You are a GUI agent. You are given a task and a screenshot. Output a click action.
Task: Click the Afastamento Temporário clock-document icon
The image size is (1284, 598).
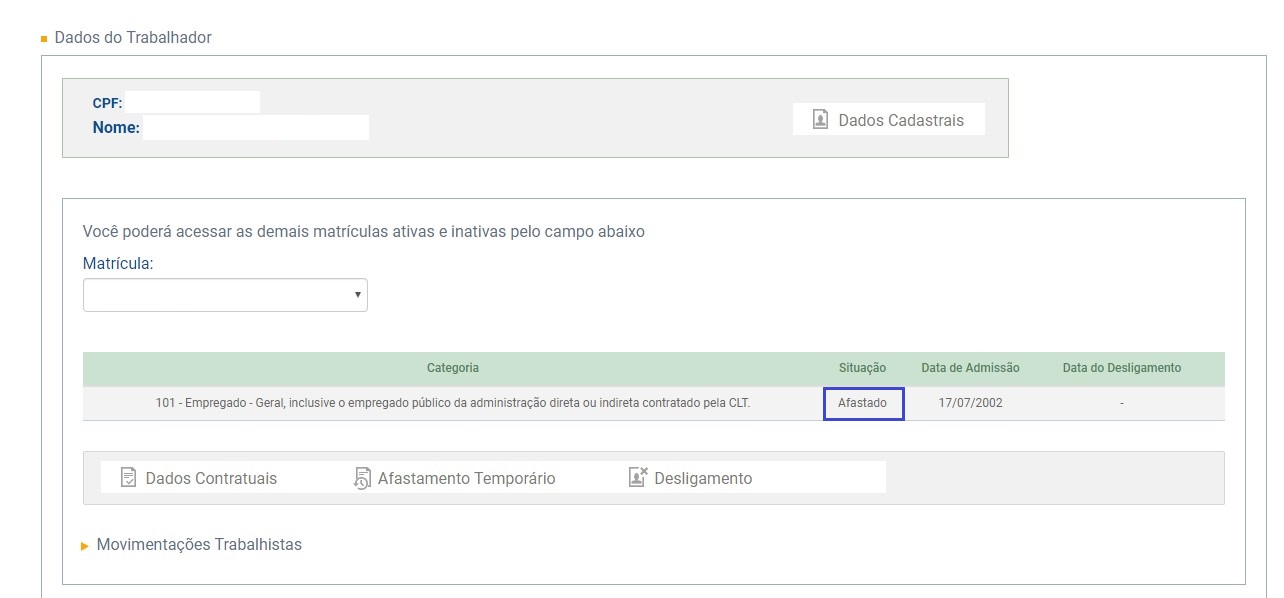(362, 479)
